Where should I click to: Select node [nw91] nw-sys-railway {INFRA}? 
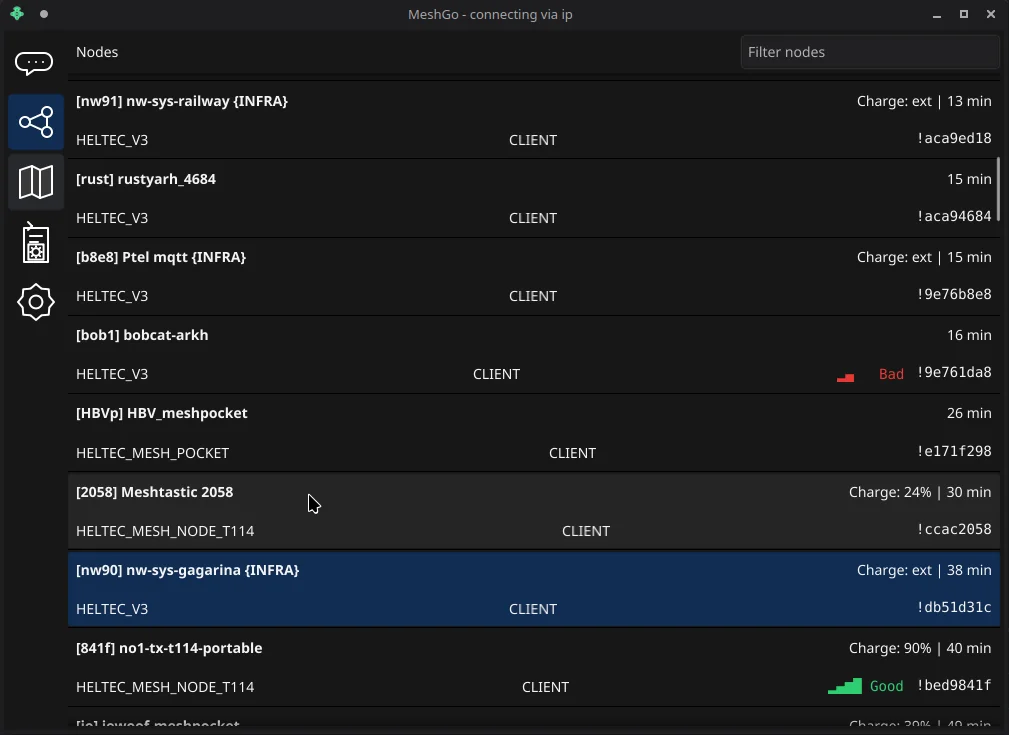[x=534, y=120]
